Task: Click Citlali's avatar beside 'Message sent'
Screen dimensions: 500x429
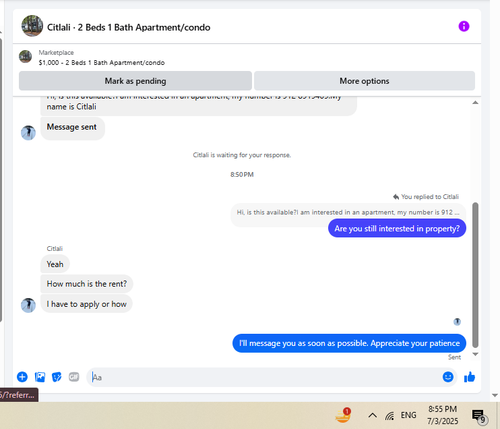Action: pyautogui.click(x=28, y=133)
